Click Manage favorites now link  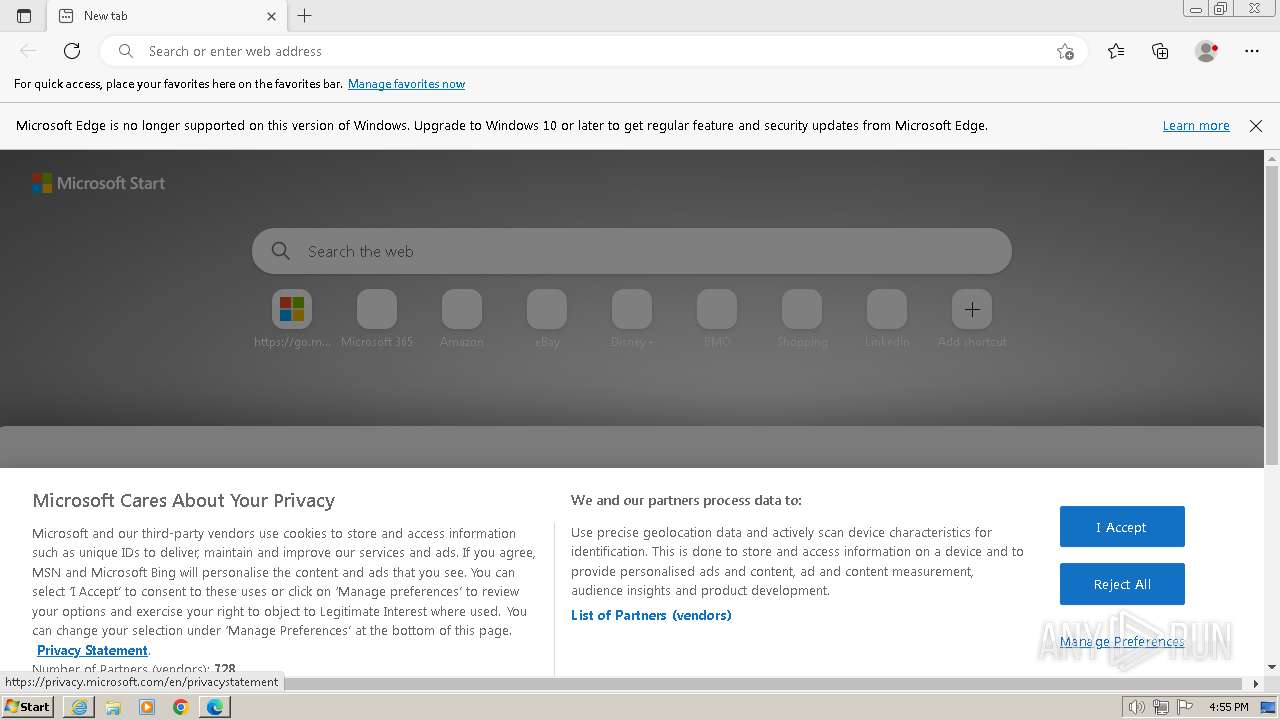pyautogui.click(x=406, y=84)
